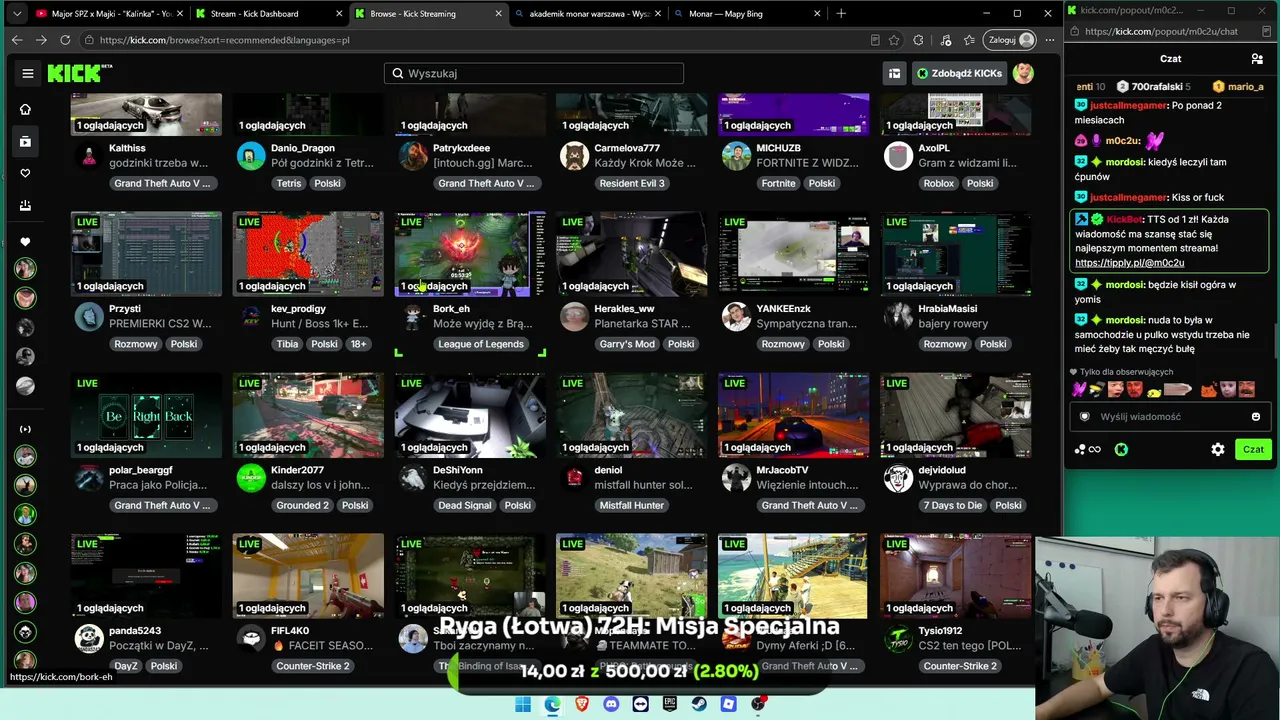Open Kinder2077 green channel avatar
1280x720 pixels.
[x=251, y=478]
